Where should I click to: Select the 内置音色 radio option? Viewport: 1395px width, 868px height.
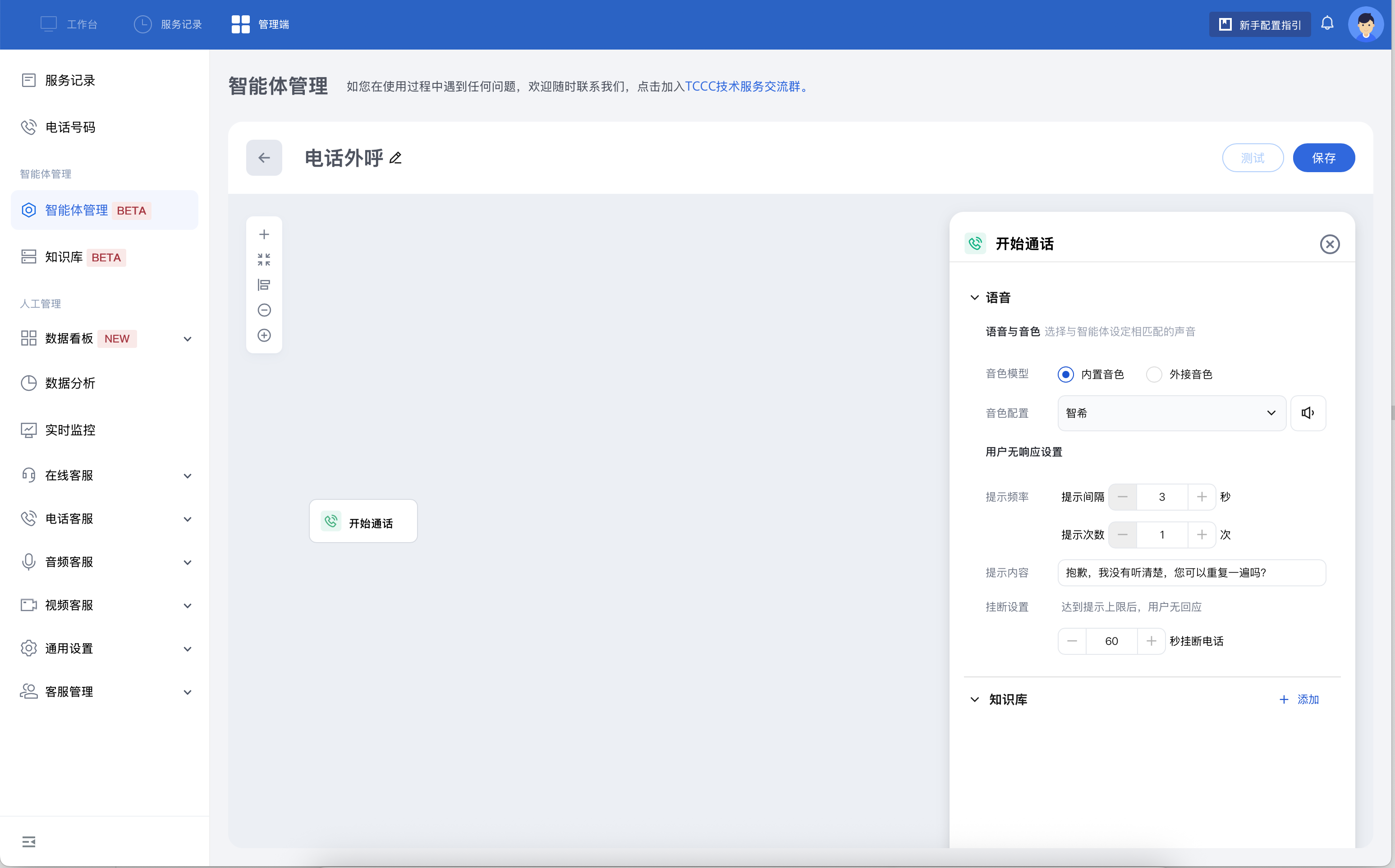(1065, 375)
